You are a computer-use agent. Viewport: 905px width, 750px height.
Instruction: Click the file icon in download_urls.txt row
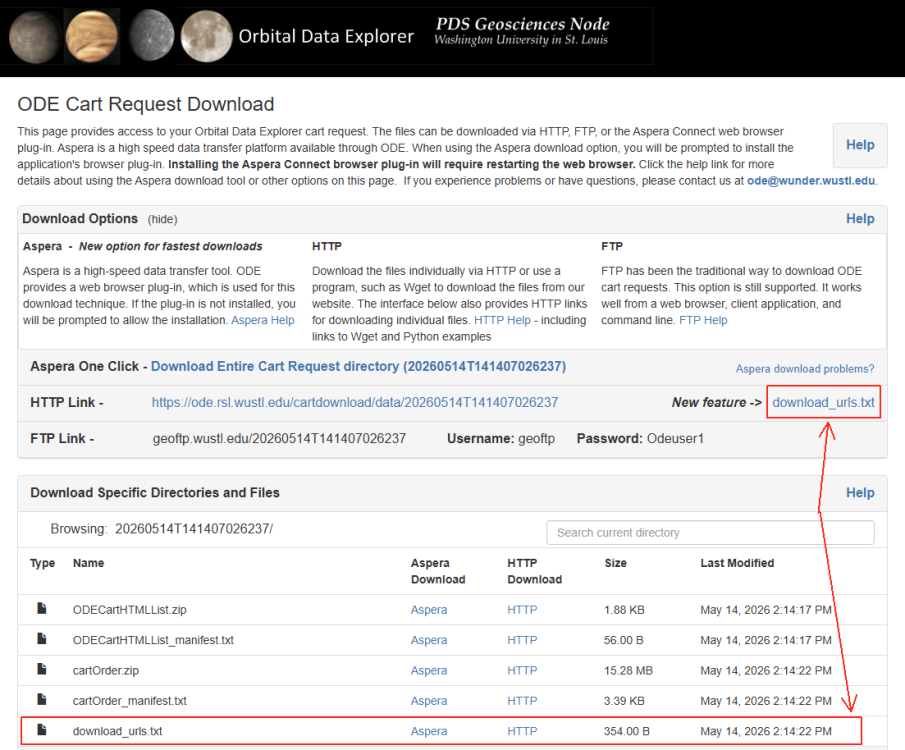click(x=42, y=730)
